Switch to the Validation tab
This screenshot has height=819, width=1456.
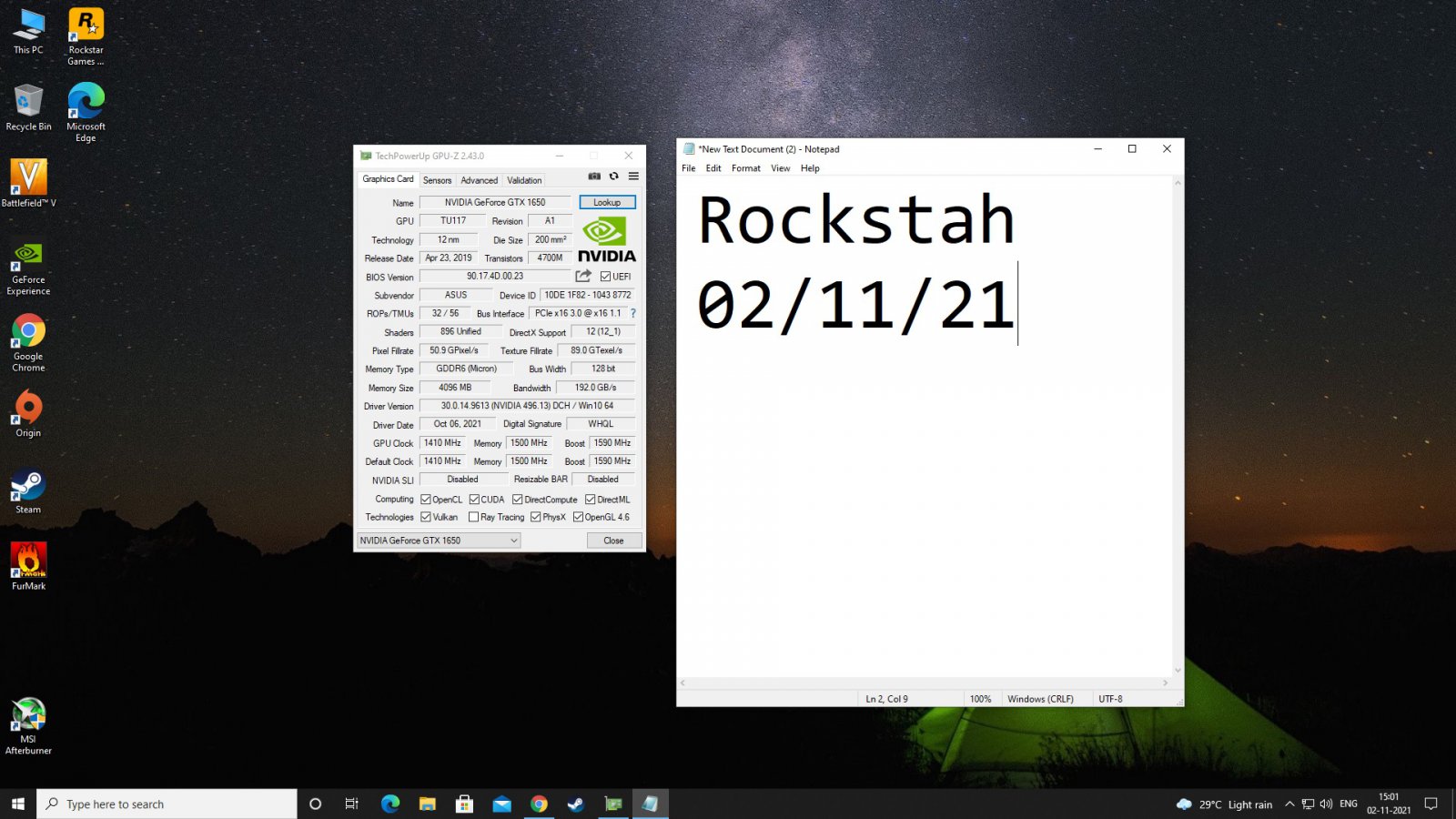[x=524, y=180]
